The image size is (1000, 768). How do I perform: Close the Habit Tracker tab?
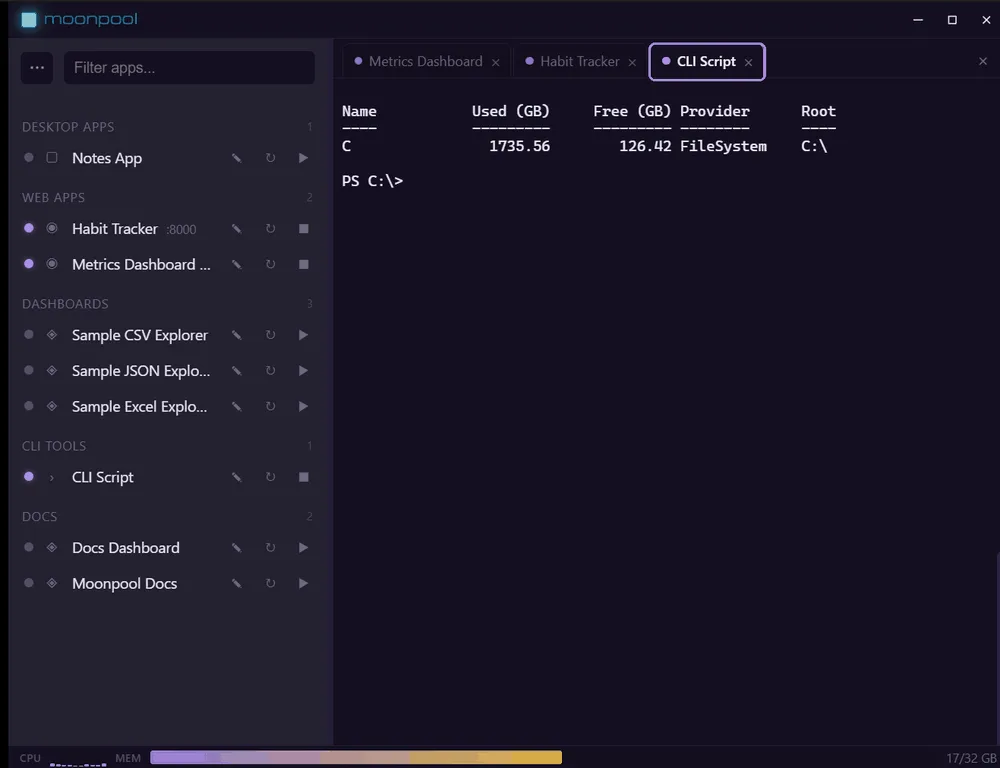coord(632,63)
